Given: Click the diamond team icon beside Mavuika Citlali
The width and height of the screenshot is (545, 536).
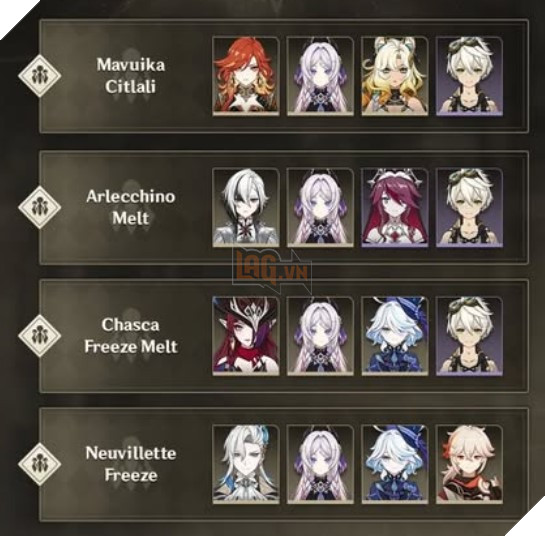Looking at the screenshot, I should [x=40, y=75].
